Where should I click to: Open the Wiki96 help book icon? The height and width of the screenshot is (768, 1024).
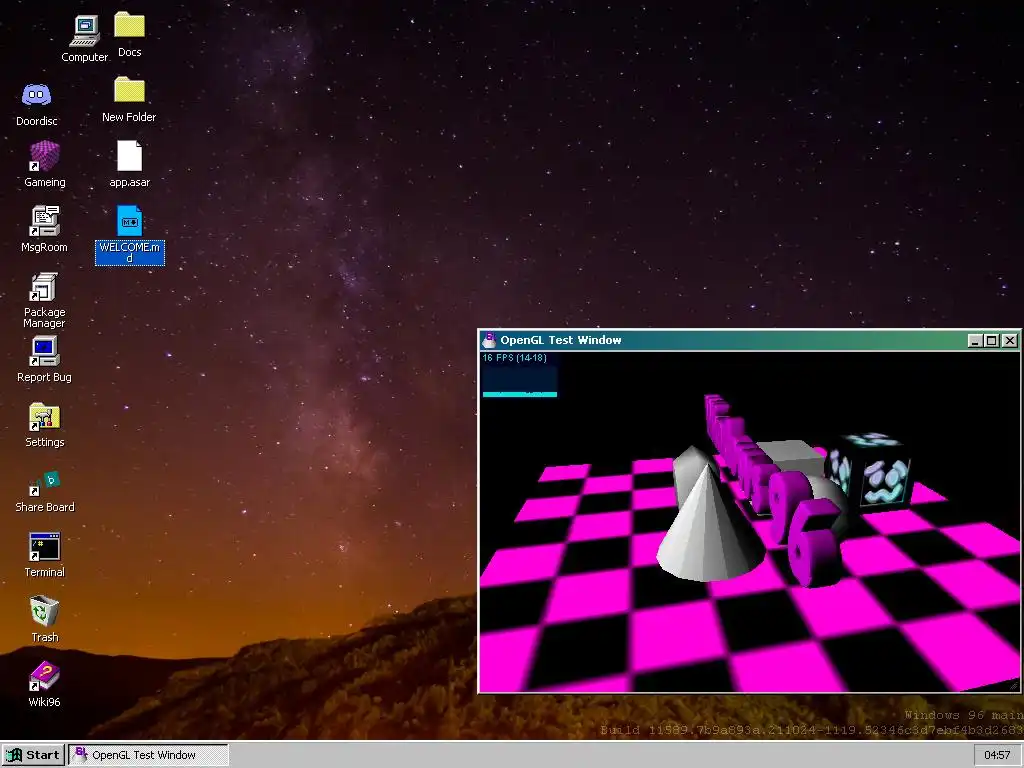pos(44,677)
